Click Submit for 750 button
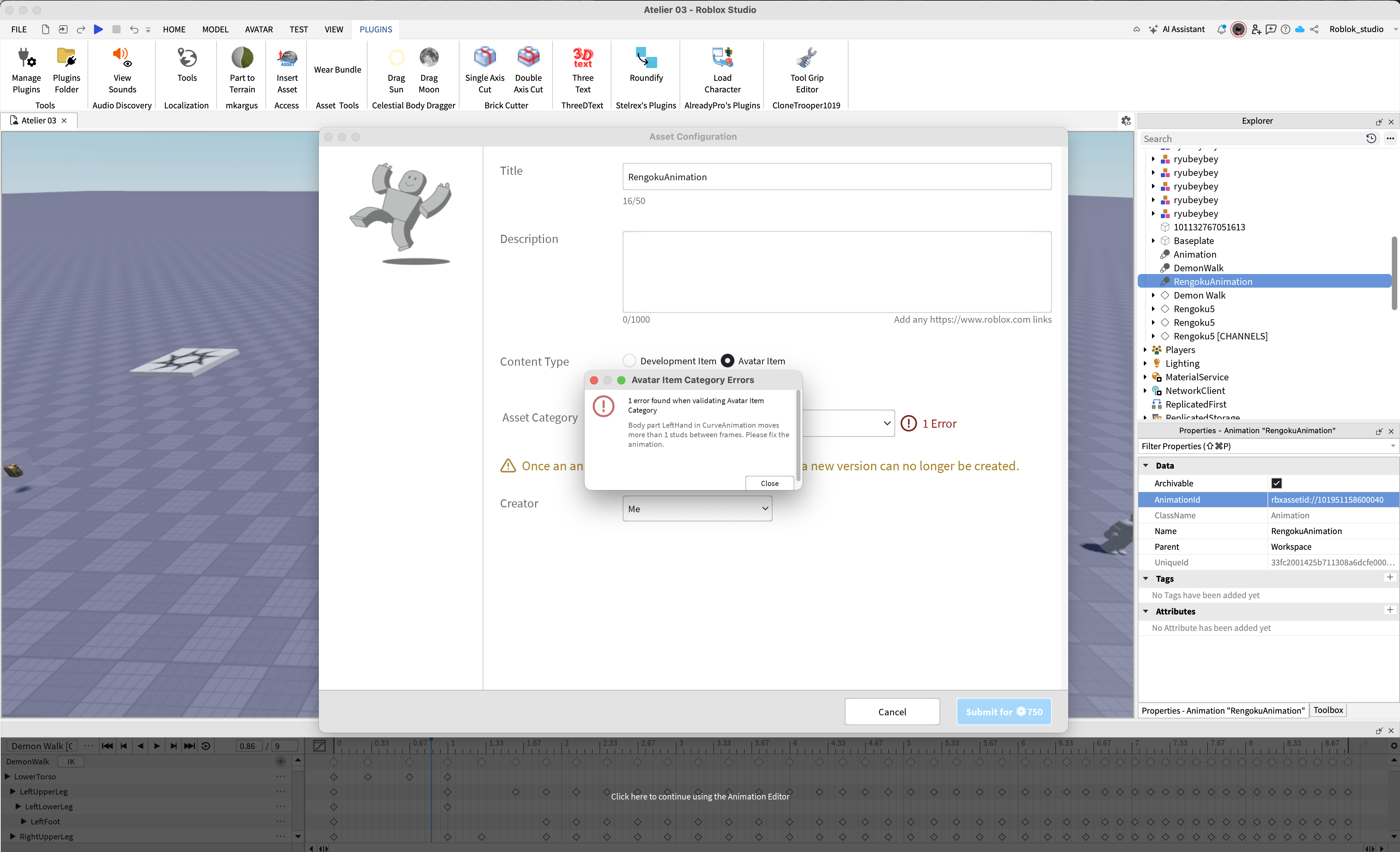The height and width of the screenshot is (852, 1400). [1004, 712]
